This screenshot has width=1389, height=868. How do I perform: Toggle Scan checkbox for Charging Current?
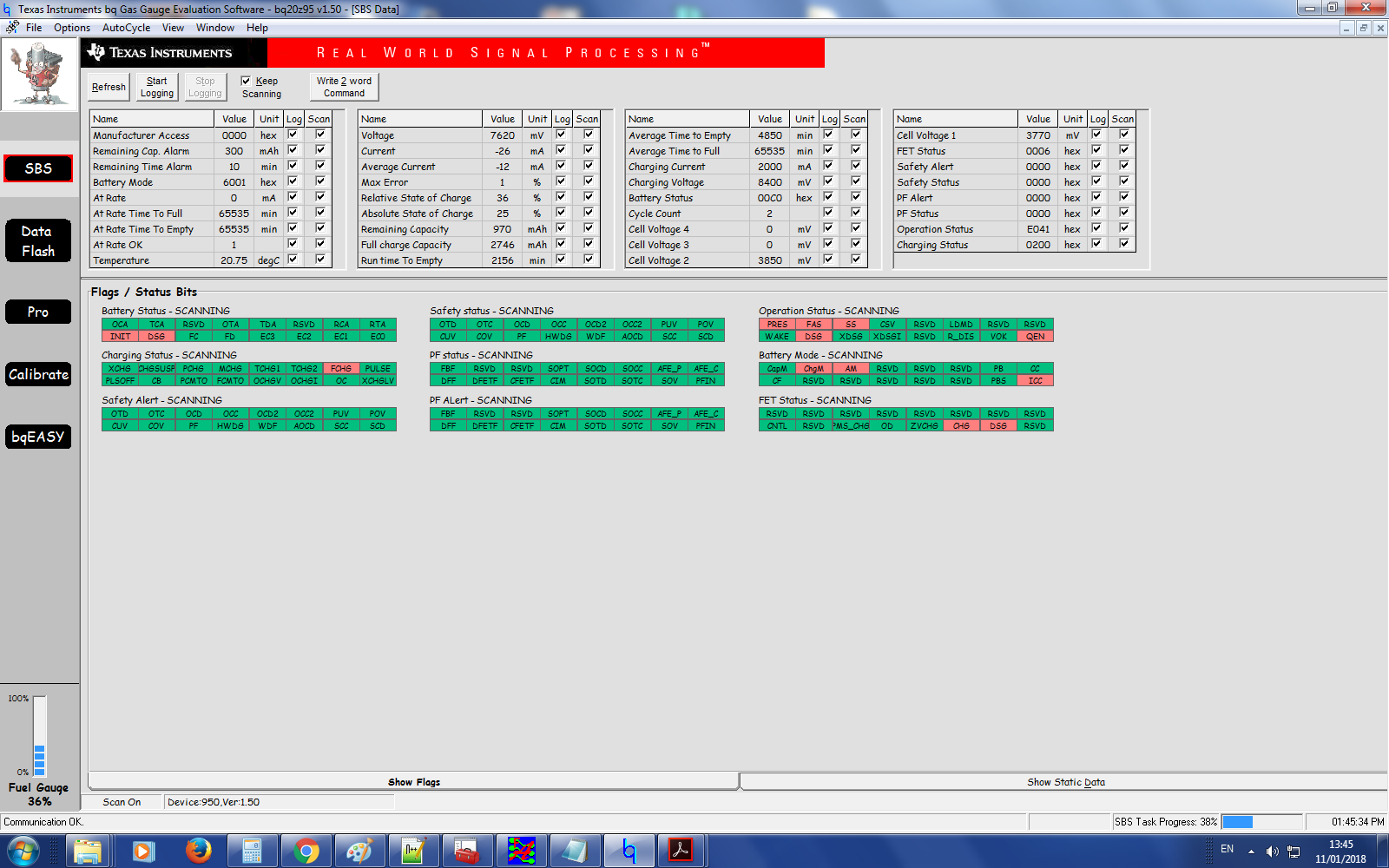pos(856,166)
